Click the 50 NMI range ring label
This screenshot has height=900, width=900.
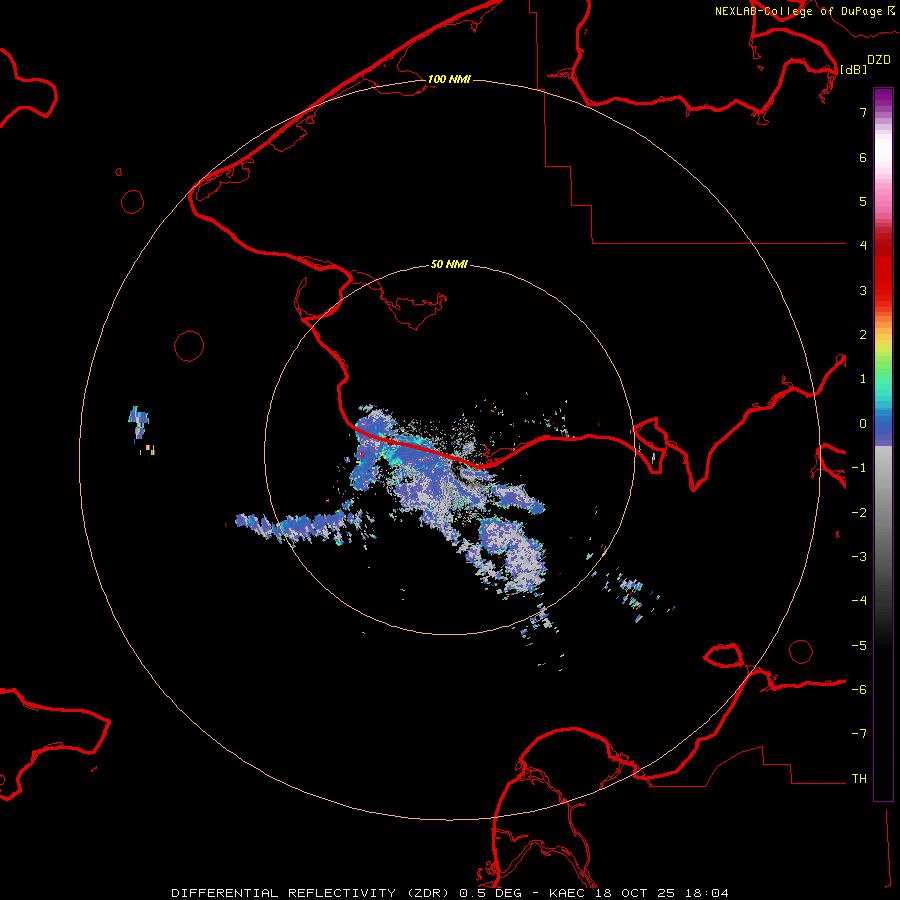click(449, 264)
